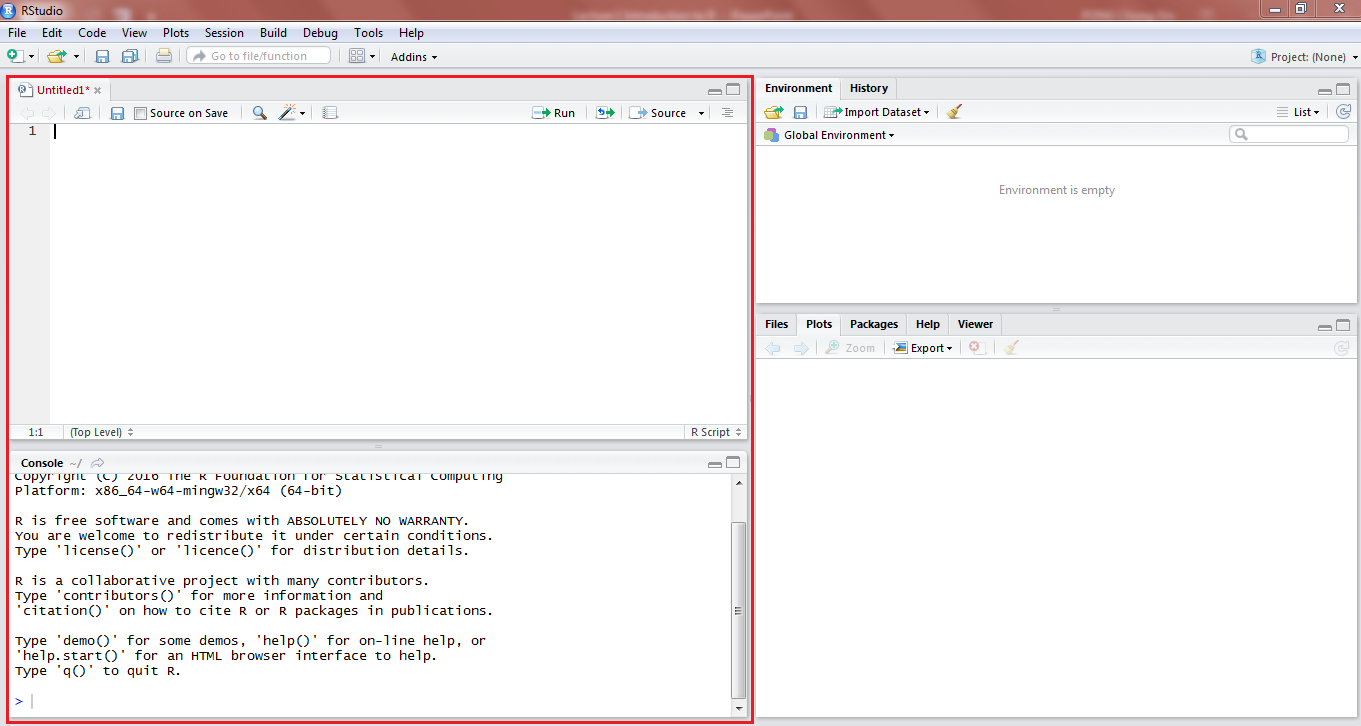This screenshot has height=726, width=1361.
Task: Click the save all documents icon
Action: [x=130, y=57]
